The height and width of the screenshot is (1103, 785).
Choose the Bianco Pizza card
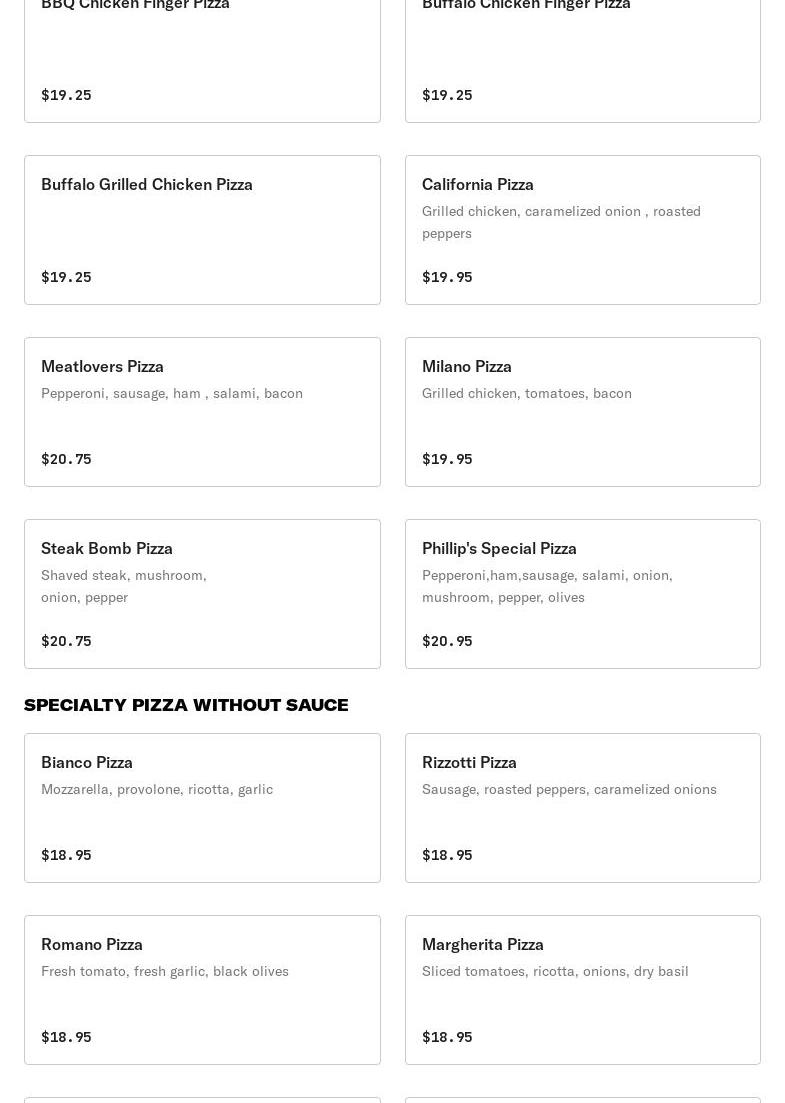click(x=203, y=808)
